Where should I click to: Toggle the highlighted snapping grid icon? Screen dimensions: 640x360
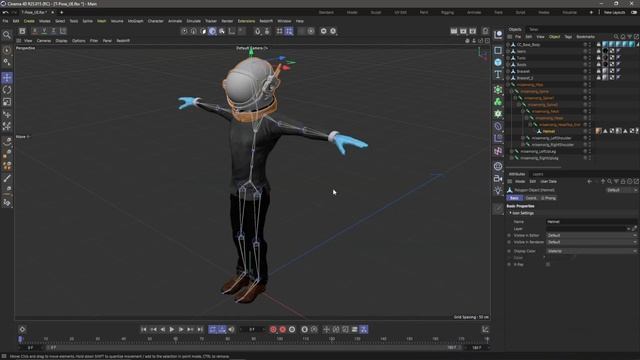coord(289,31)
